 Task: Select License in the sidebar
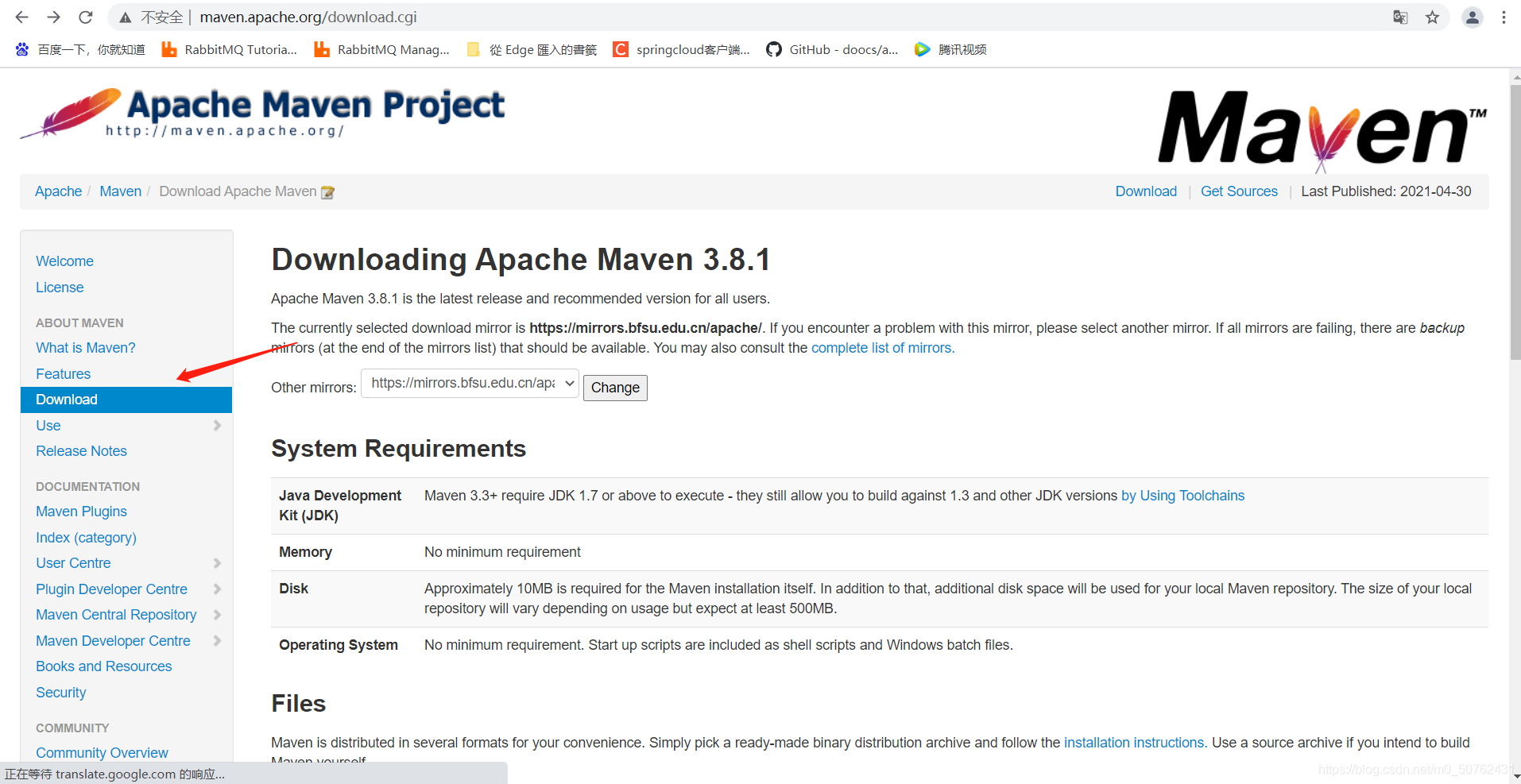[60, 288]
